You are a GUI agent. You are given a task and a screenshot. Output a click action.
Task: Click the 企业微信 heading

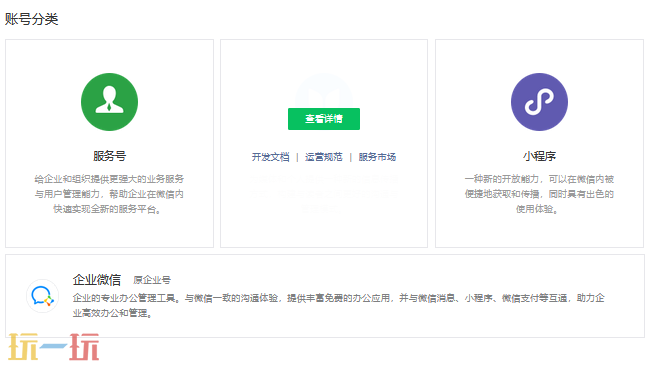(97, 279)
